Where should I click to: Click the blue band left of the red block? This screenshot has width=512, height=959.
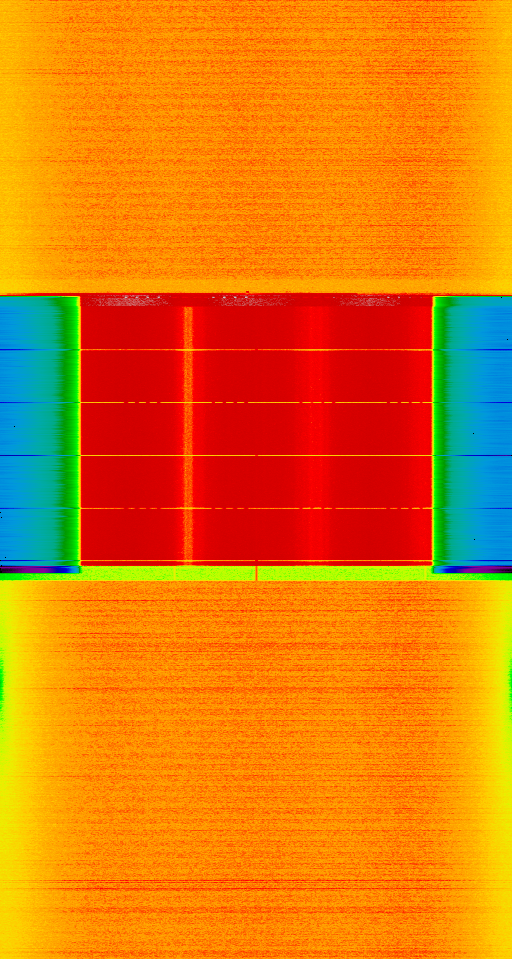tap(29, 430)
